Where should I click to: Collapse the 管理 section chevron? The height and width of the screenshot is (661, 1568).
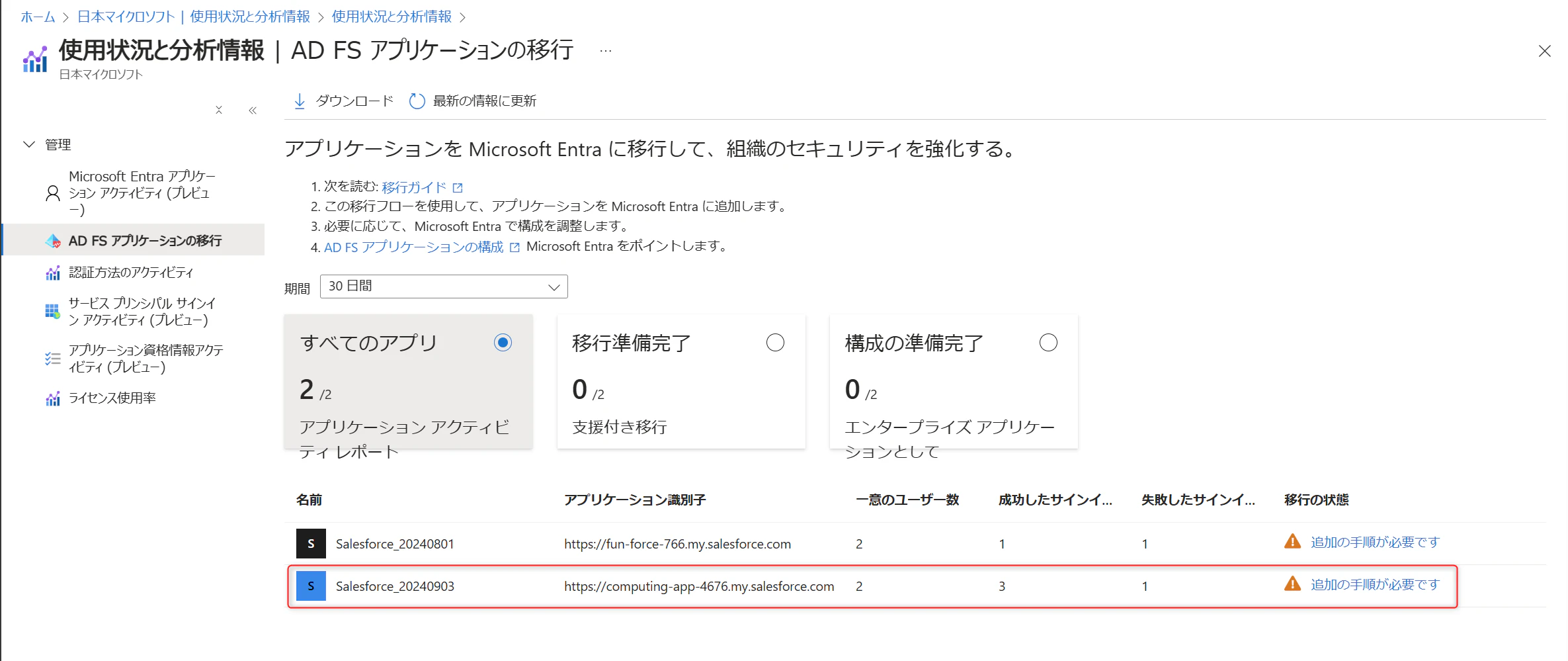click(x=29, y=144)
